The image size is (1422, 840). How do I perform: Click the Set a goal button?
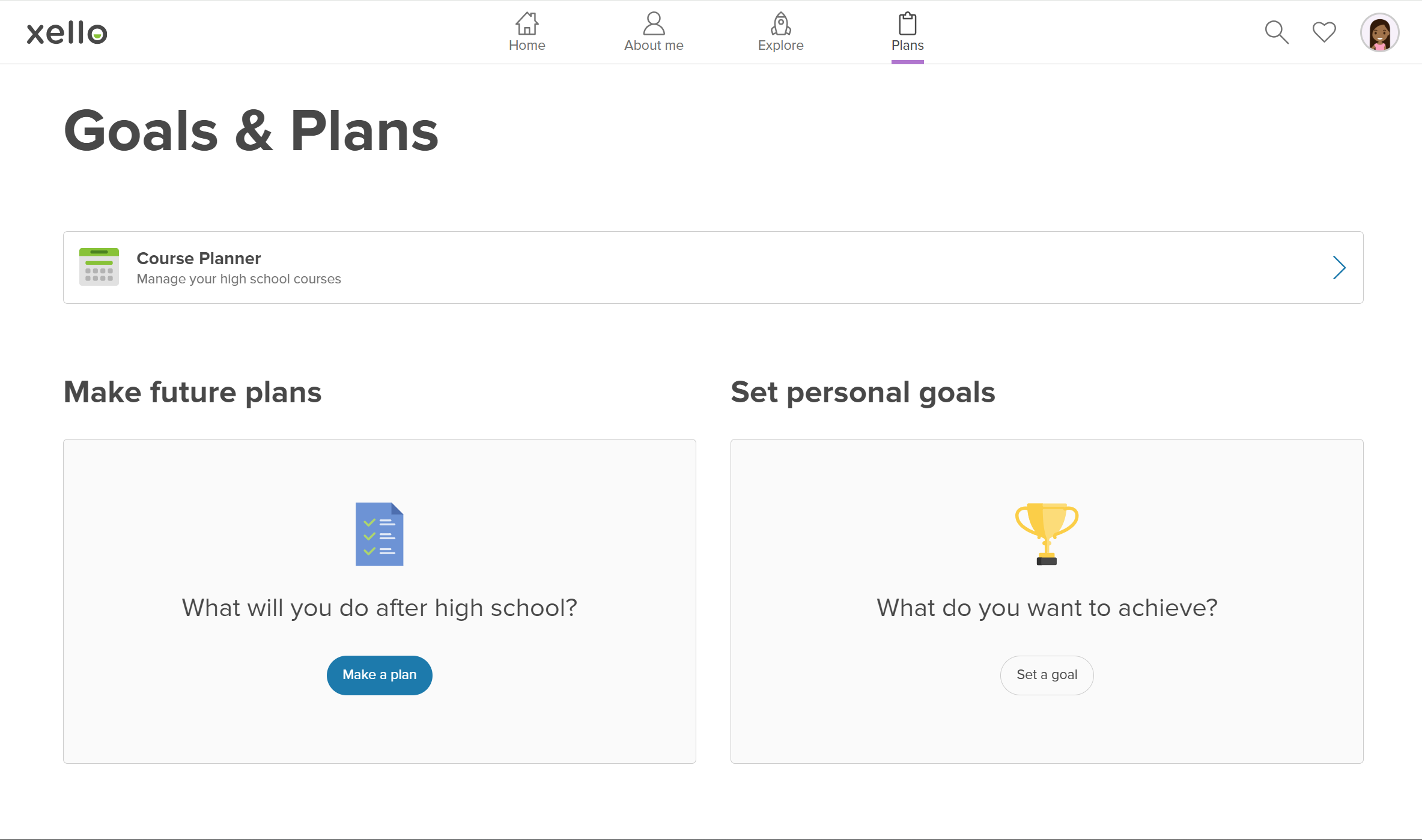(x=1047, y=675)
